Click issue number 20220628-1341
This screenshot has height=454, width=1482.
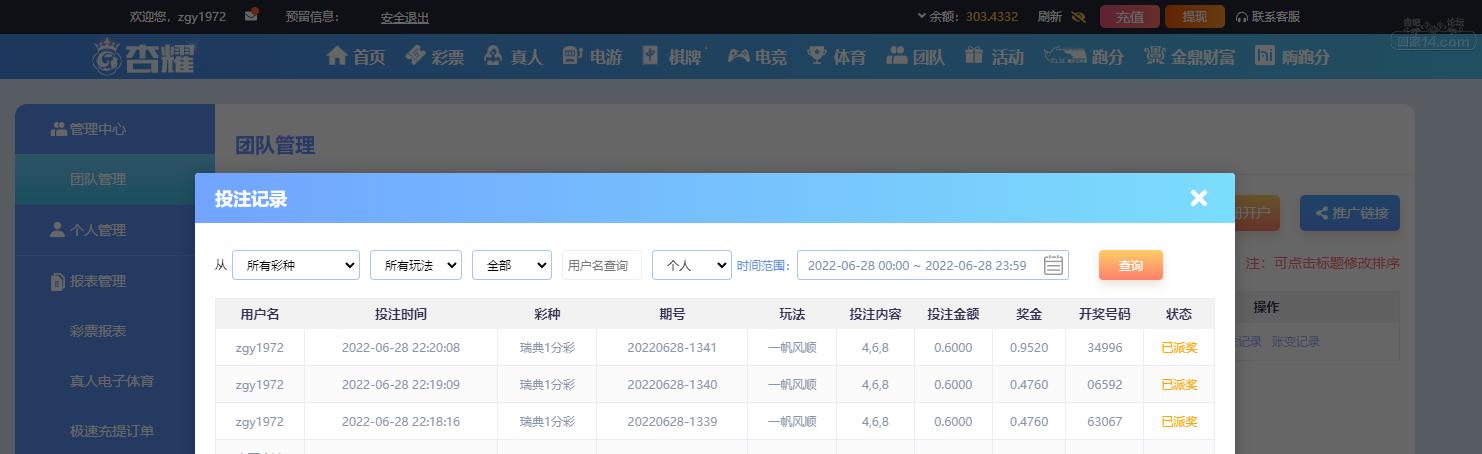672,348
